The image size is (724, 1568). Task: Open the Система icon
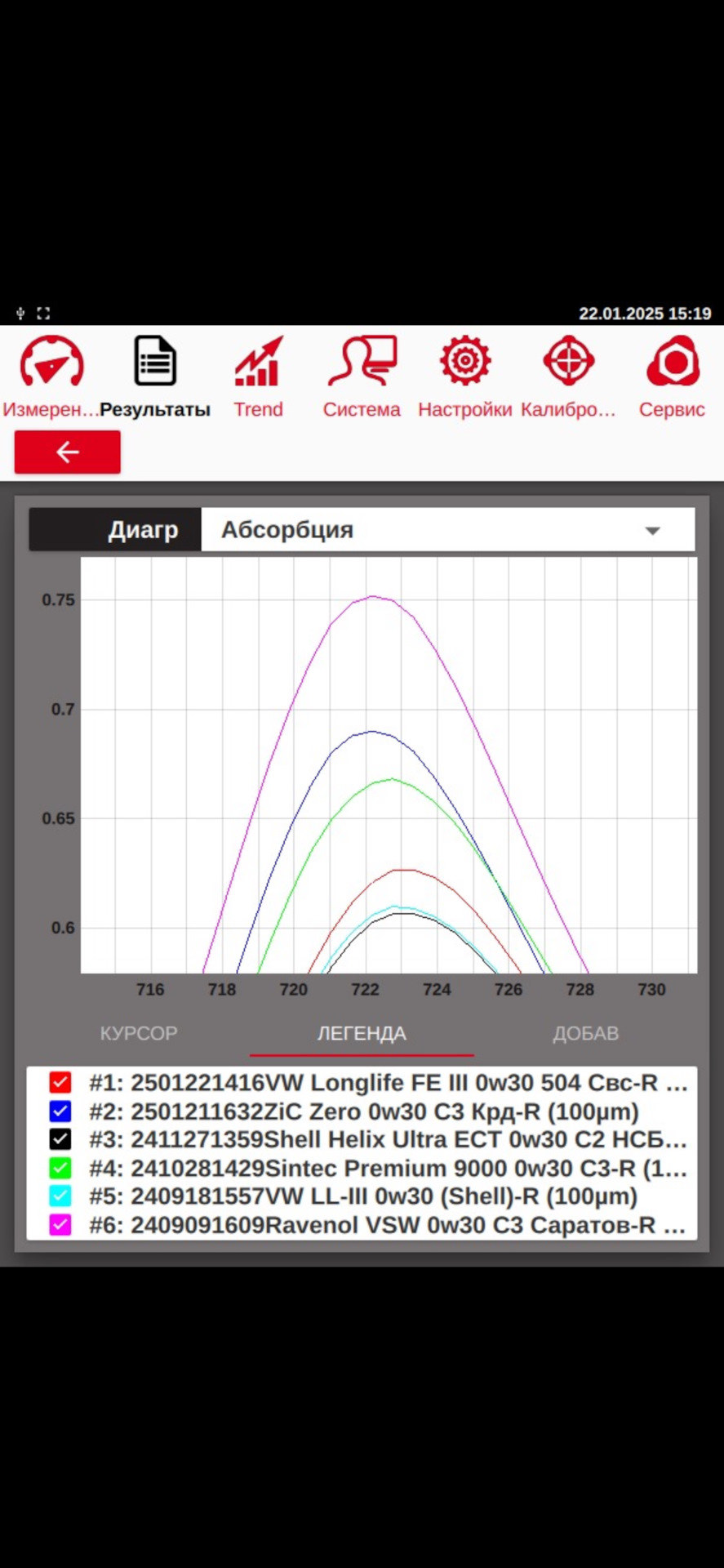click(x=362, y=361)
